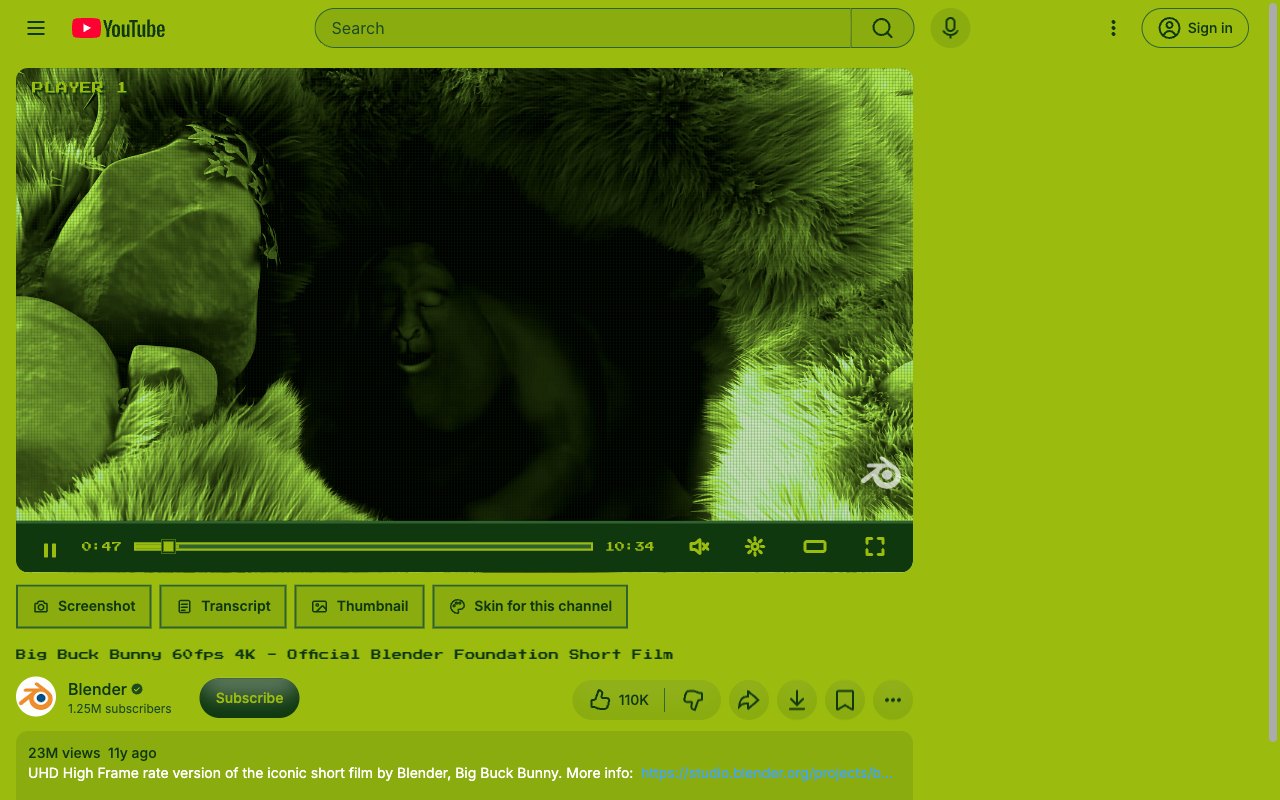Image resolution: width=1280 pixels, height=800 pixels.
Task: Pause the video playback
Action: point(50,549)
